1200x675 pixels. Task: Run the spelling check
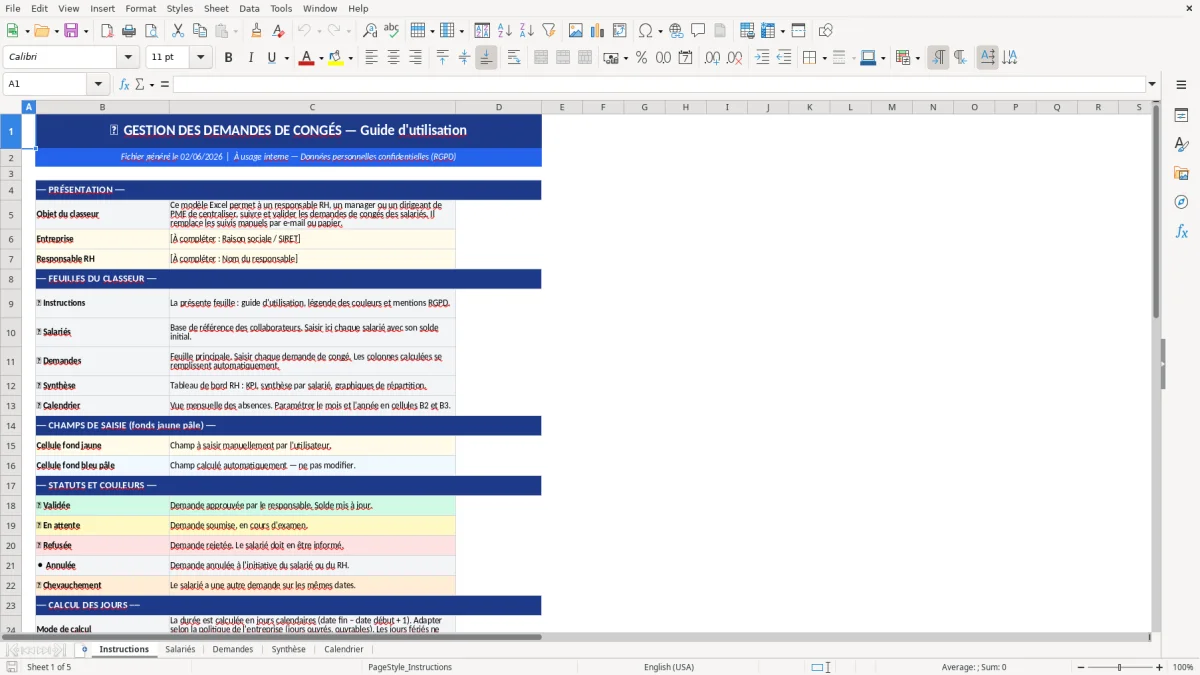click(x=392, y=31)
